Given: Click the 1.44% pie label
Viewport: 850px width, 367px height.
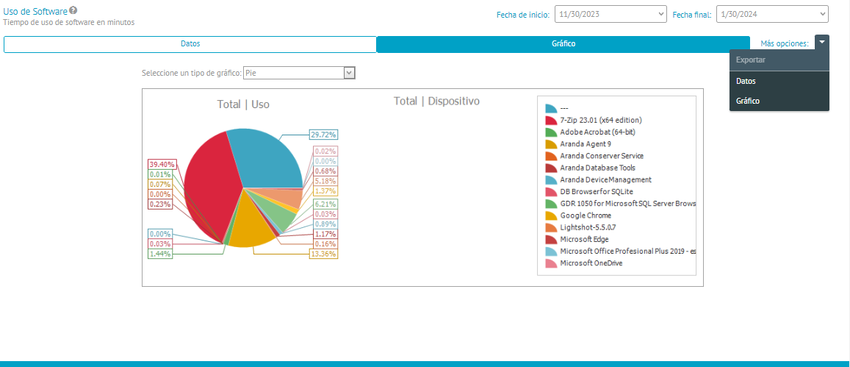Looking at the screenshot, I should (160, 254).
